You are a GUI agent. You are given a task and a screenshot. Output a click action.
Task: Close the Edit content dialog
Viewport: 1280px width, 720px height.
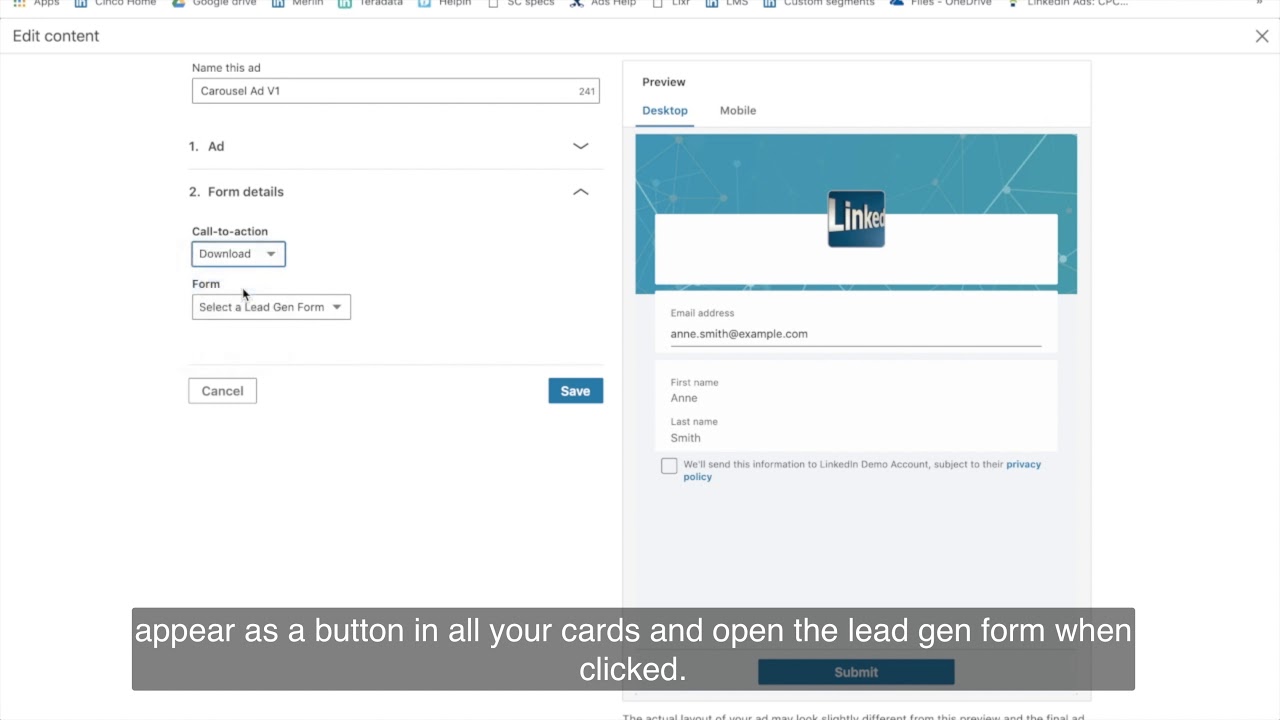(x=1261, y=36)
